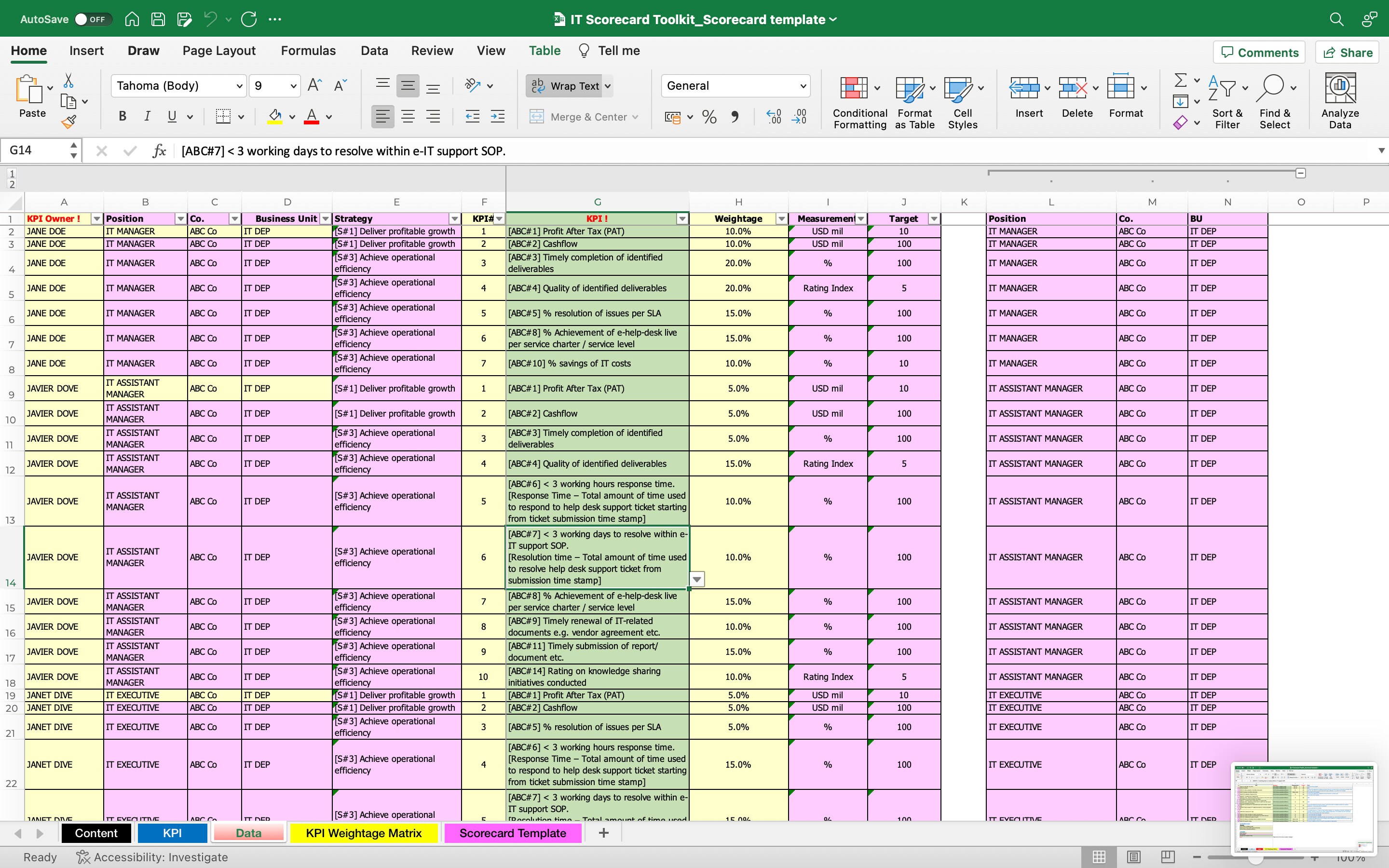This screenshot has height=868, width=1389.
Task: Open Analyze Data
Action: (x=1340, y=101)
